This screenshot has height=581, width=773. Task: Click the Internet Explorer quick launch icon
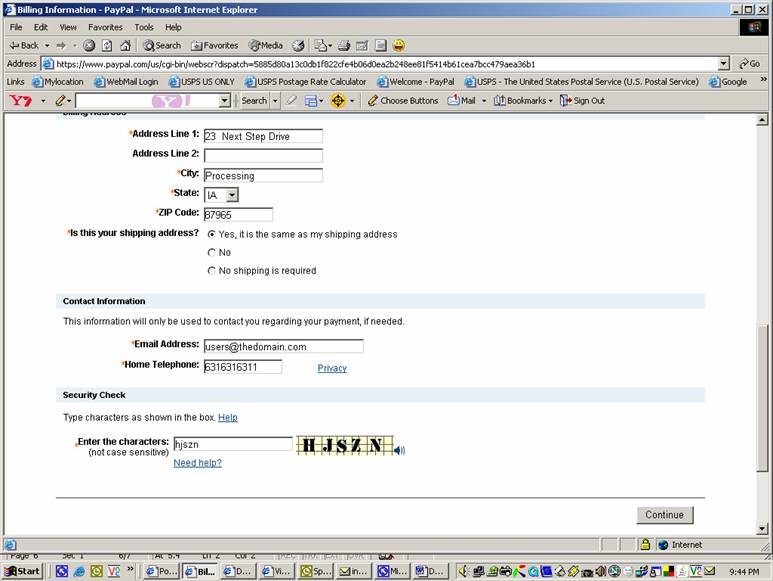click(x=79, y=571)
